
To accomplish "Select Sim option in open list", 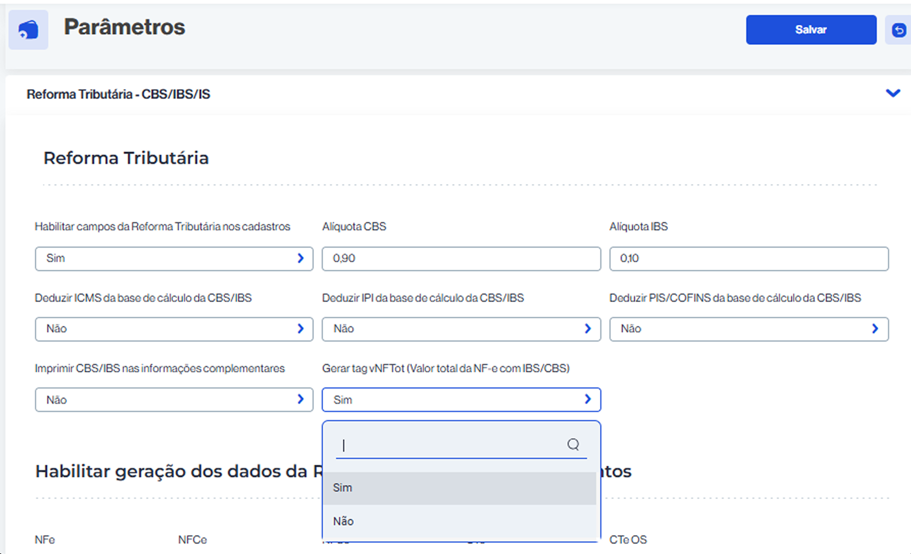I will pyautogui.click(x=460, y=488).
